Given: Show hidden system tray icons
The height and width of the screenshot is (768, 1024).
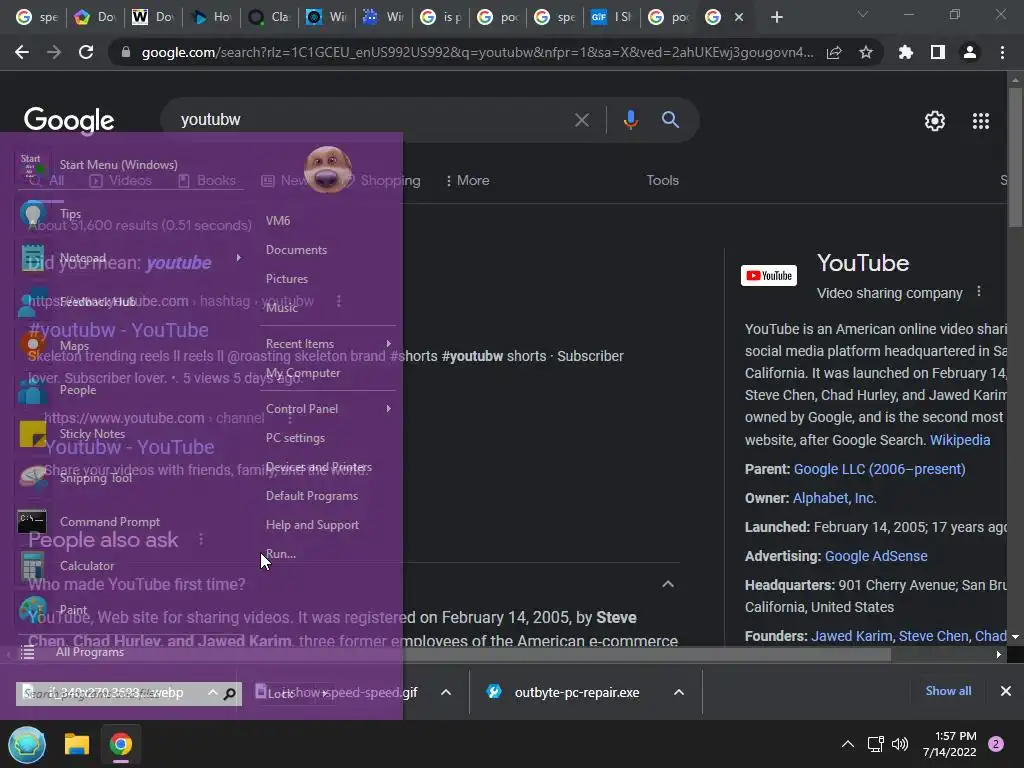Looking at the screenshot, I should [848, 744].
